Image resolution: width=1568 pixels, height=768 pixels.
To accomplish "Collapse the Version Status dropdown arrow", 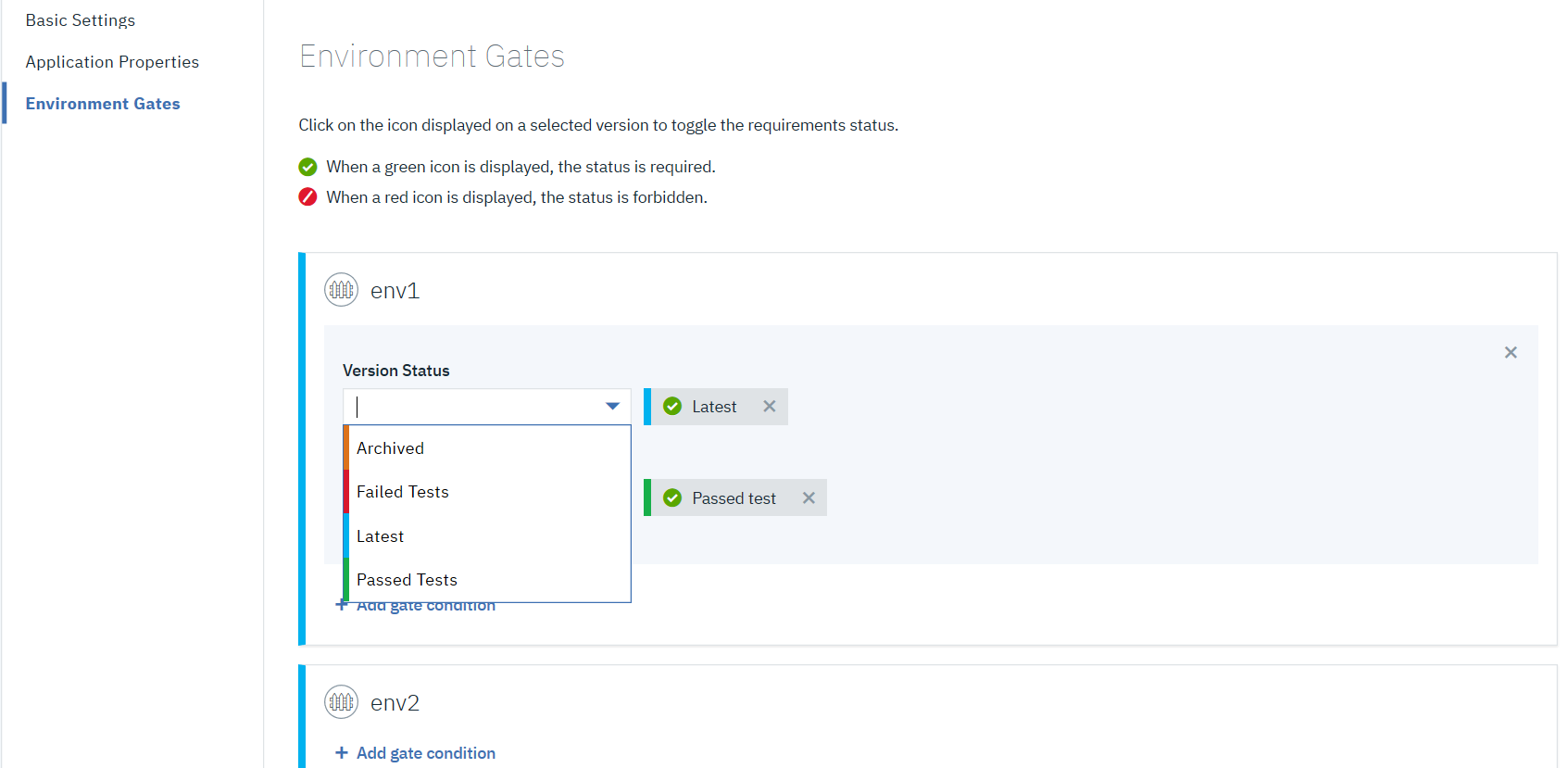I will (x=612, y=407).
